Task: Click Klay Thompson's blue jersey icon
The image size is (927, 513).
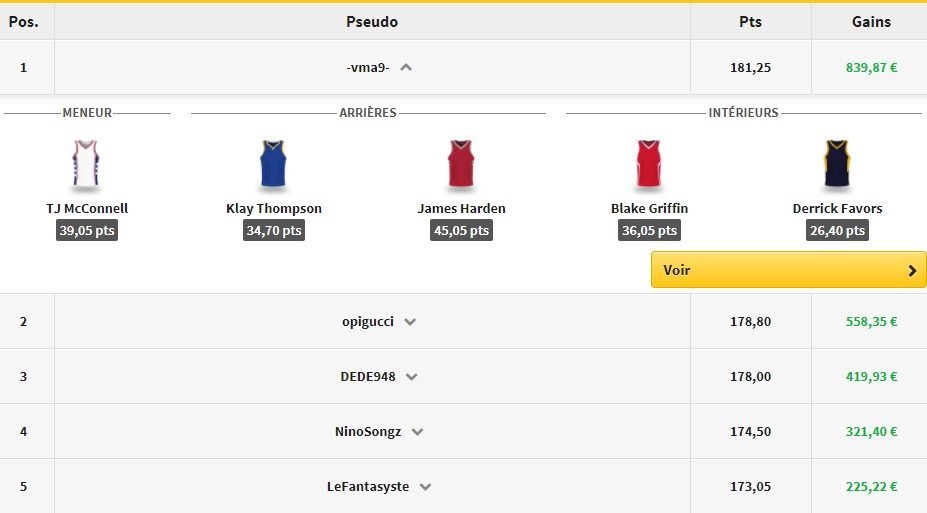Action: tap(273, 164)
